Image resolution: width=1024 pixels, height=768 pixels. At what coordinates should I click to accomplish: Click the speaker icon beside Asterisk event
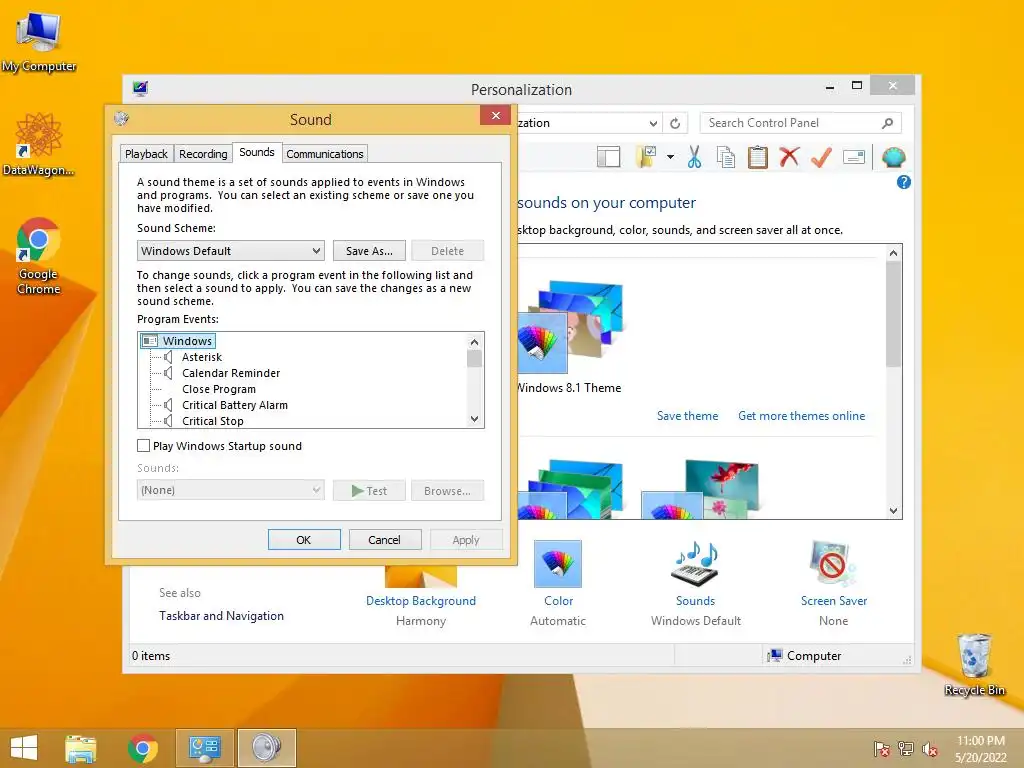[x=168, y=357]
